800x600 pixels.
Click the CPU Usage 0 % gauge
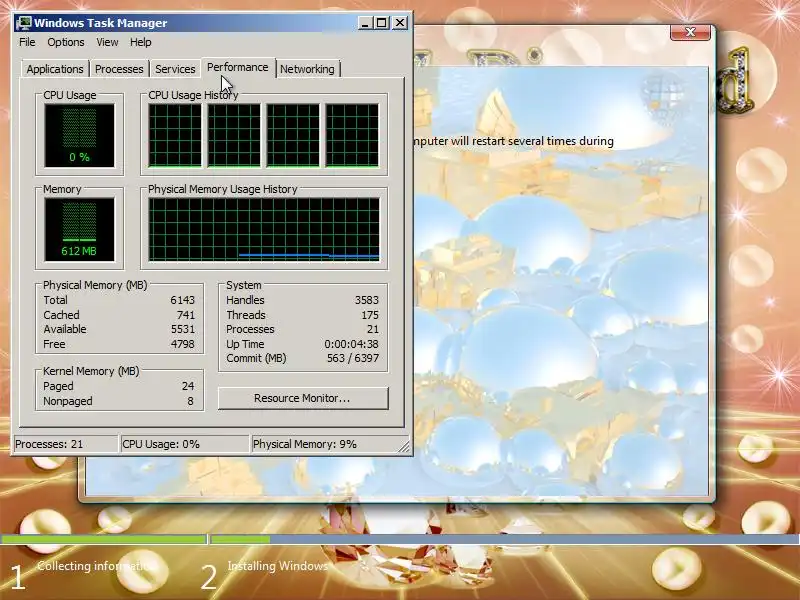(79, 135)
